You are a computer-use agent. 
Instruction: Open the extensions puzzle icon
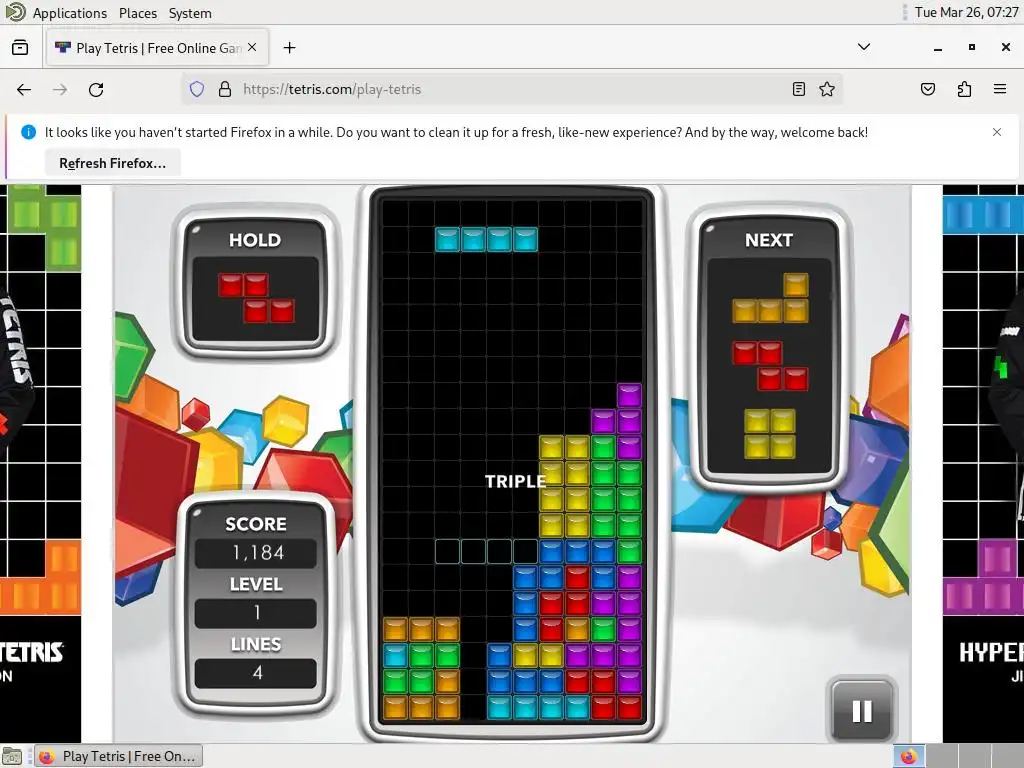(x=965, y=89)
